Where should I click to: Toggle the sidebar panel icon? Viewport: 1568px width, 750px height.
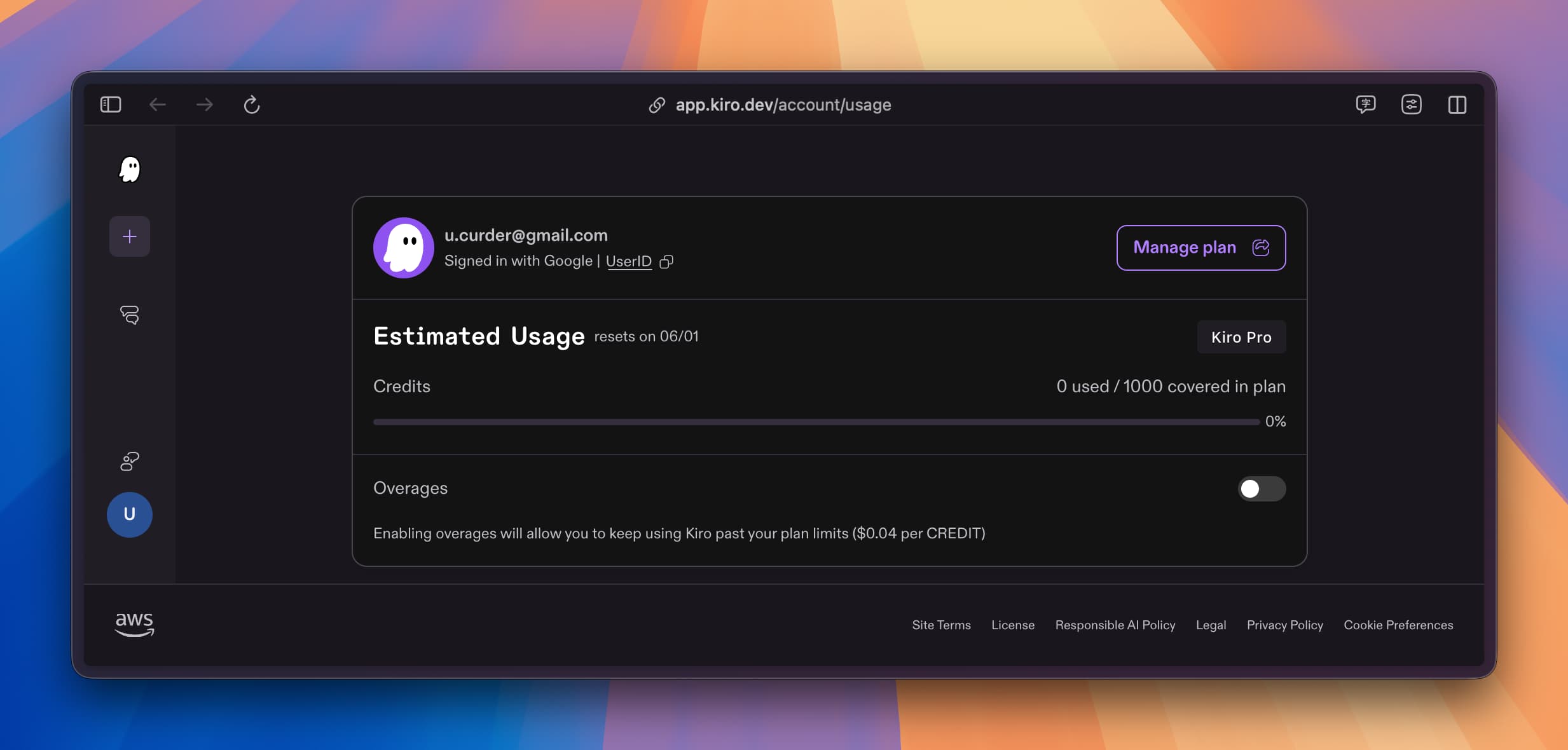click(111, 104)
